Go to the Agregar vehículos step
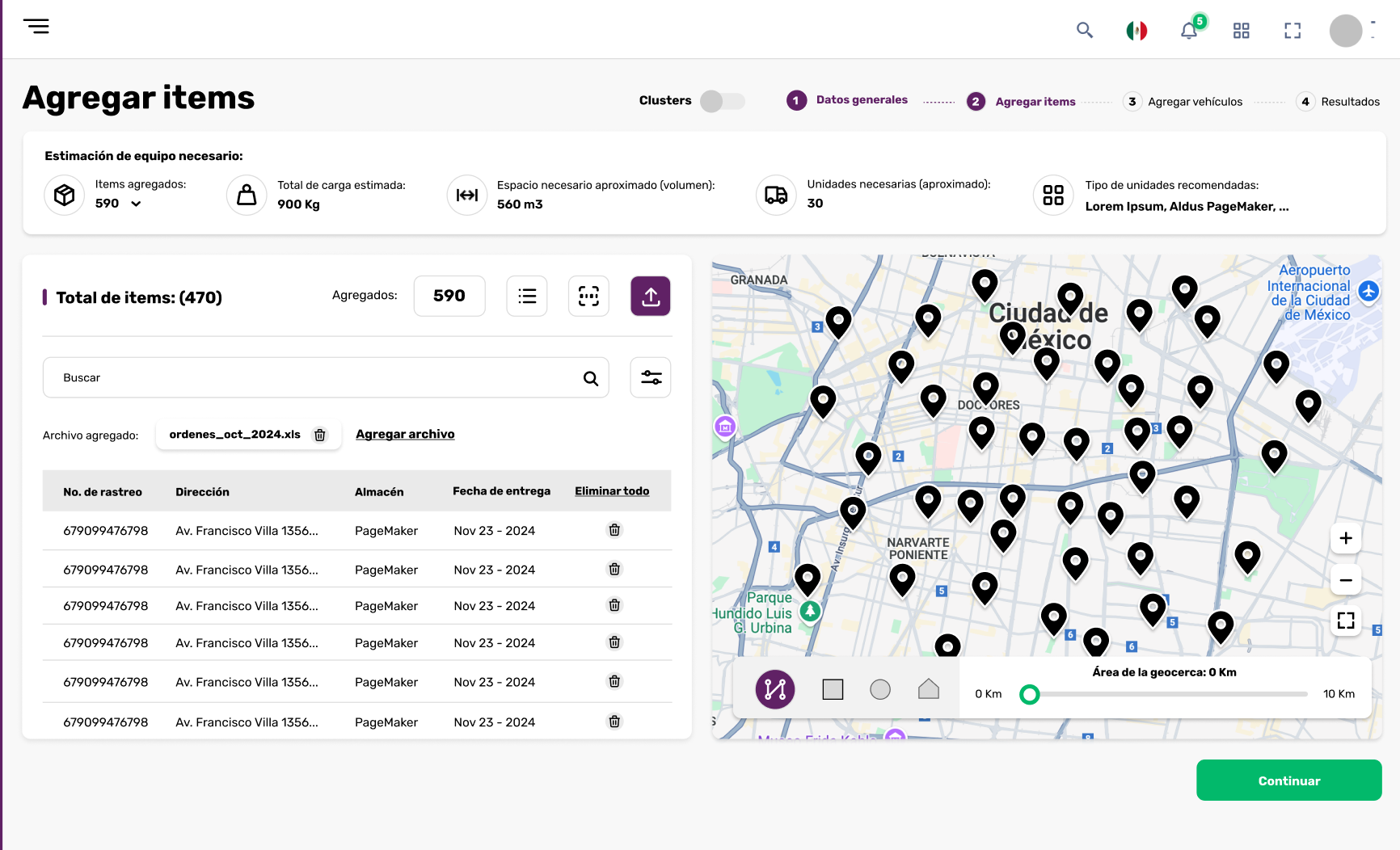1400x850 pixels. pyautogui.click(x=1194, y=102)
